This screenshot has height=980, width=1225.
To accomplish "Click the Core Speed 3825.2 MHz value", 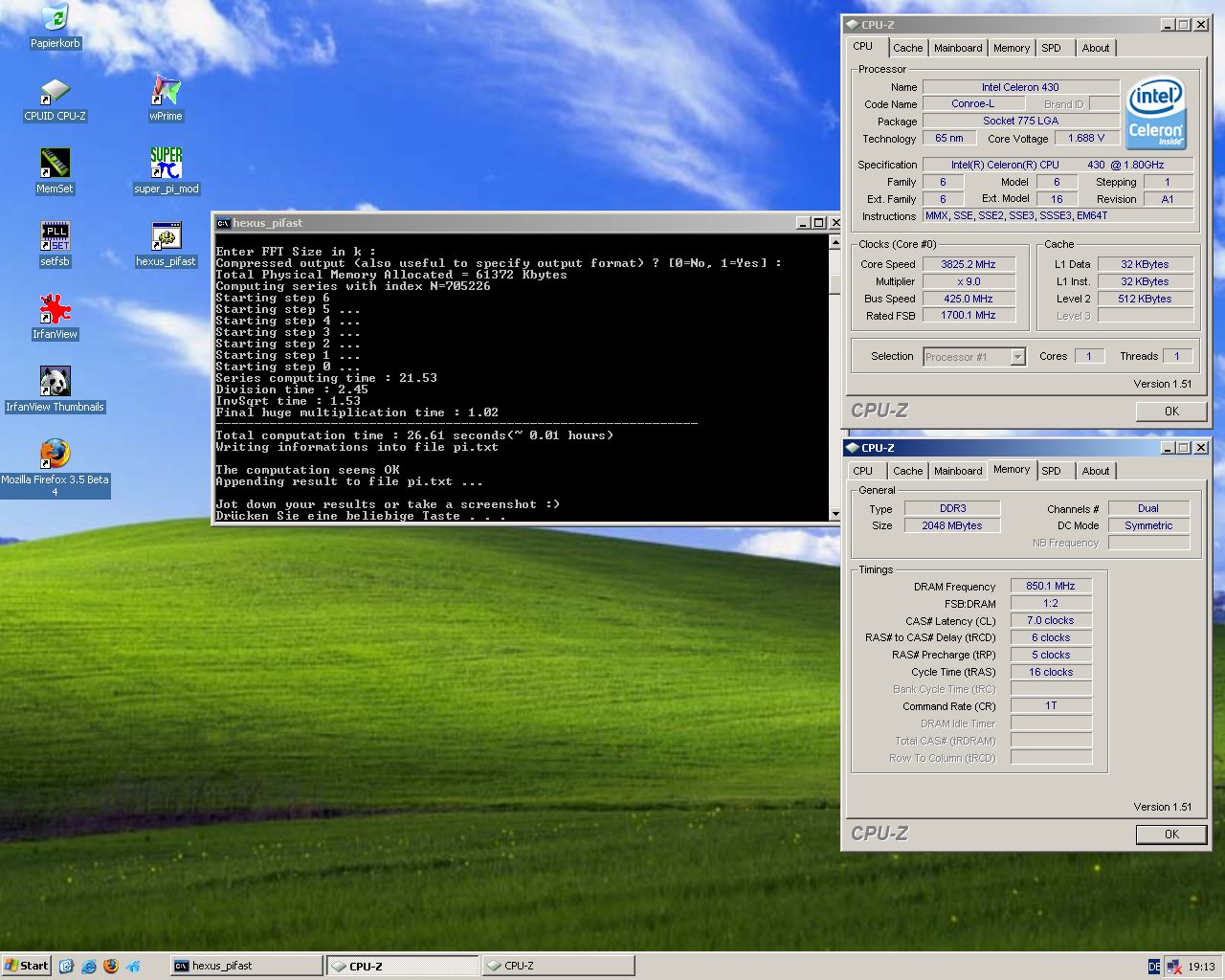I will pos(969,264).
